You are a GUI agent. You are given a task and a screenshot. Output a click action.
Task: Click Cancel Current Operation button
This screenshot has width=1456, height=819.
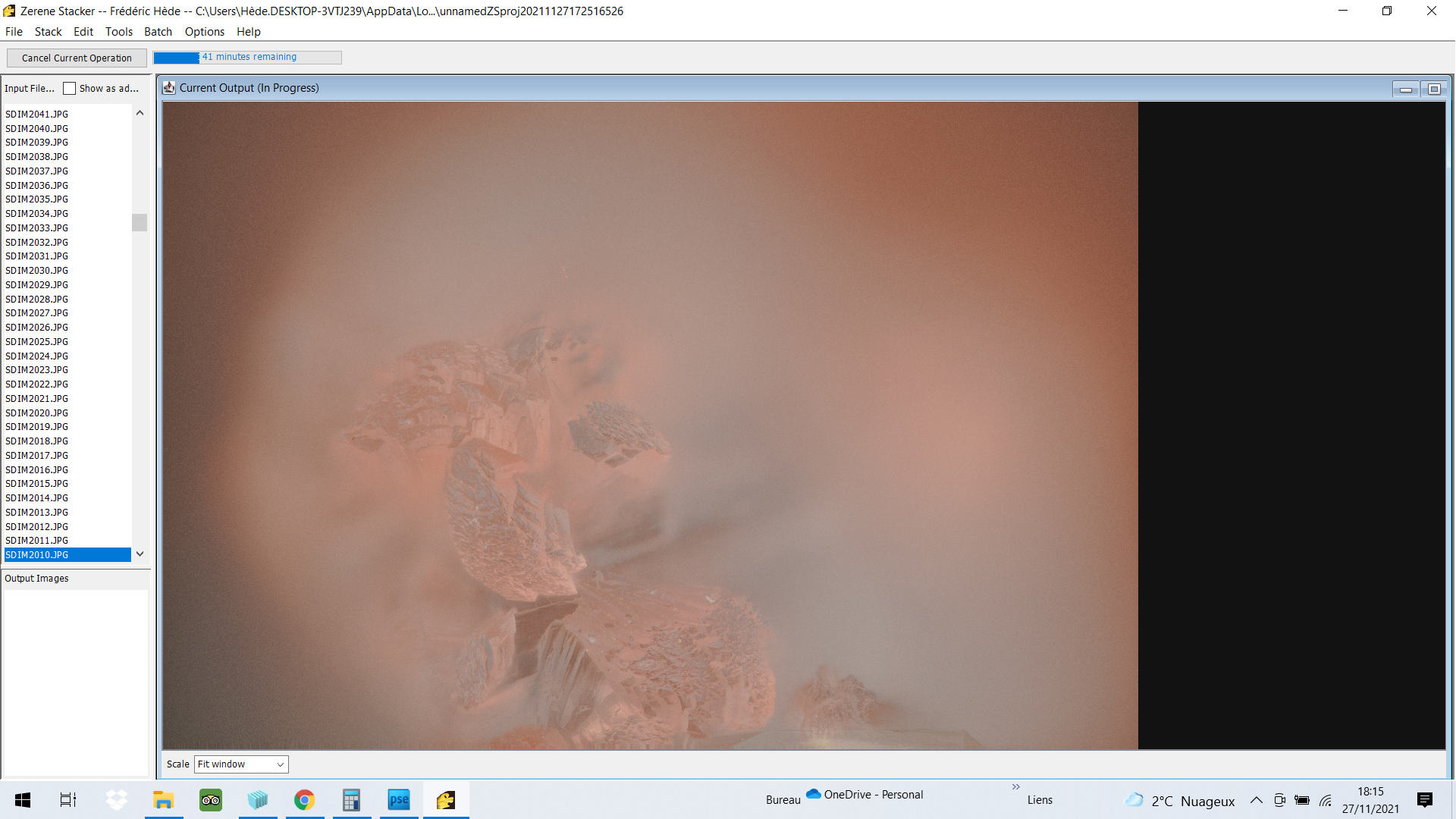tap(77, 58)
